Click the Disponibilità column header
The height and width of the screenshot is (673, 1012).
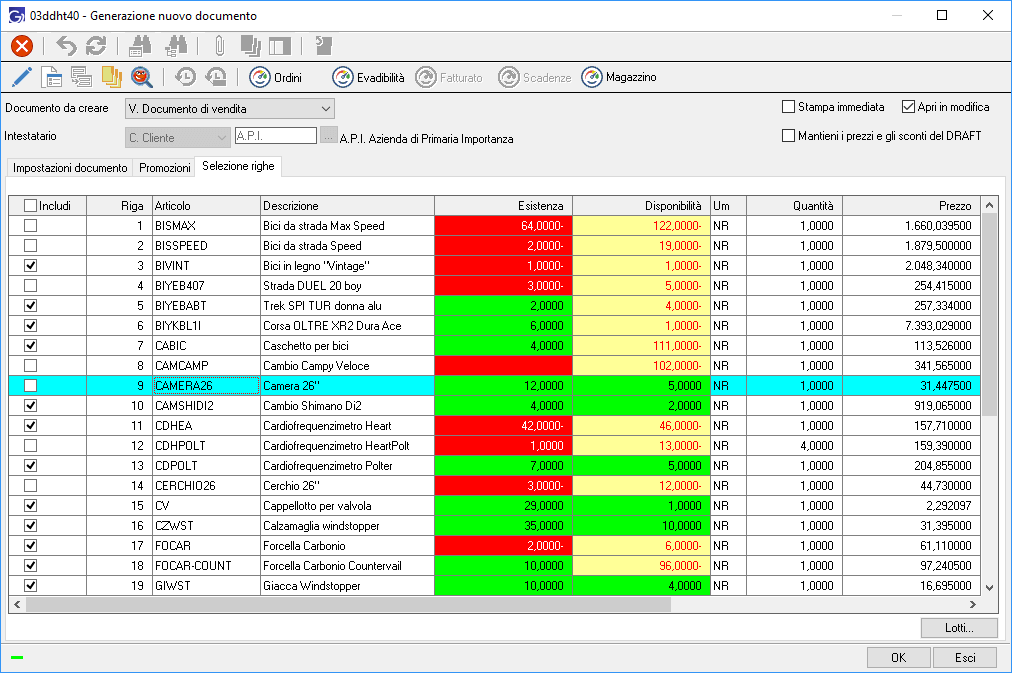(642, 206)
